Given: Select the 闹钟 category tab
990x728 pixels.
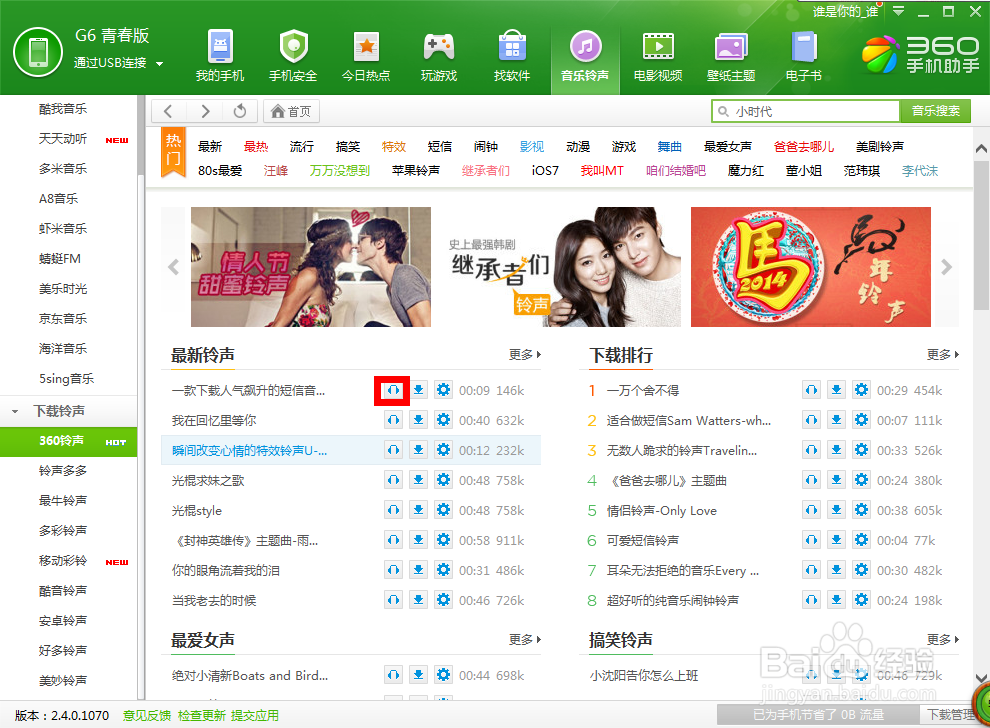Looking at the screenshot, I should (486, 146).
